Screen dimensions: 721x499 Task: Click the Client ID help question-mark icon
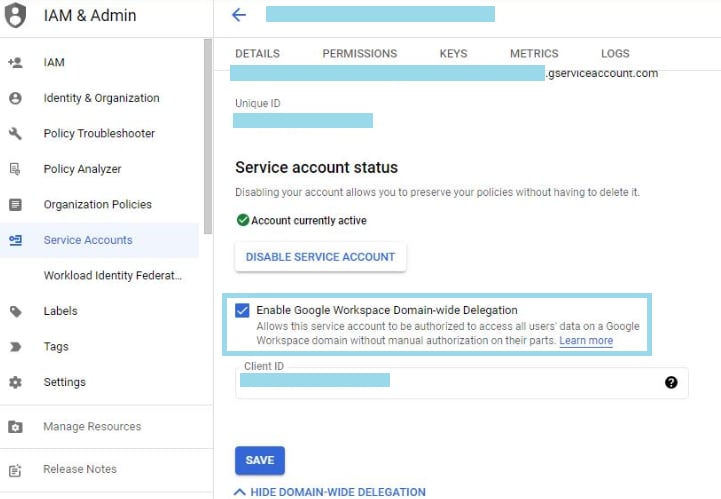point(671,382)
